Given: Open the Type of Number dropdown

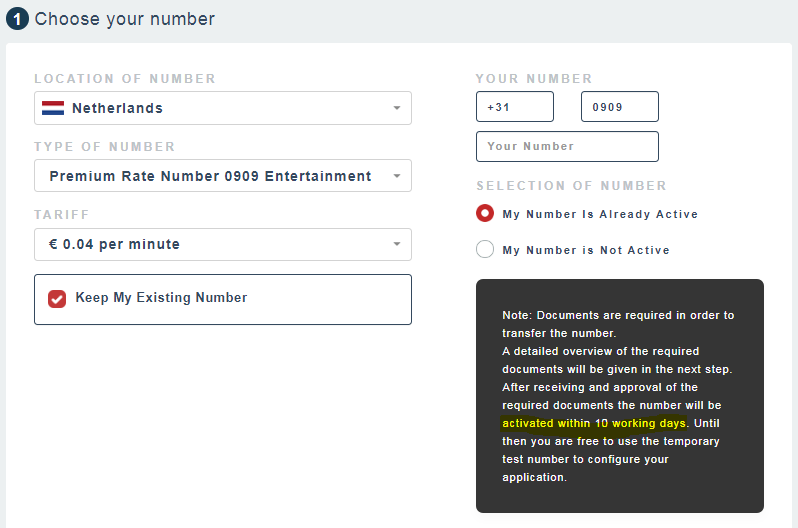Looking at the screenshot, I should (222, 176).
